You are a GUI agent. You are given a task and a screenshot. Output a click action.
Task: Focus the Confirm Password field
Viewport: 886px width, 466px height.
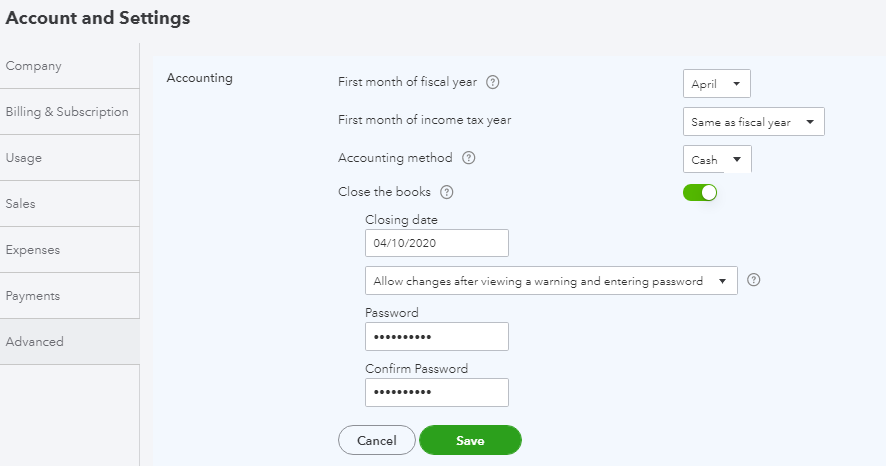click(437, 393)
